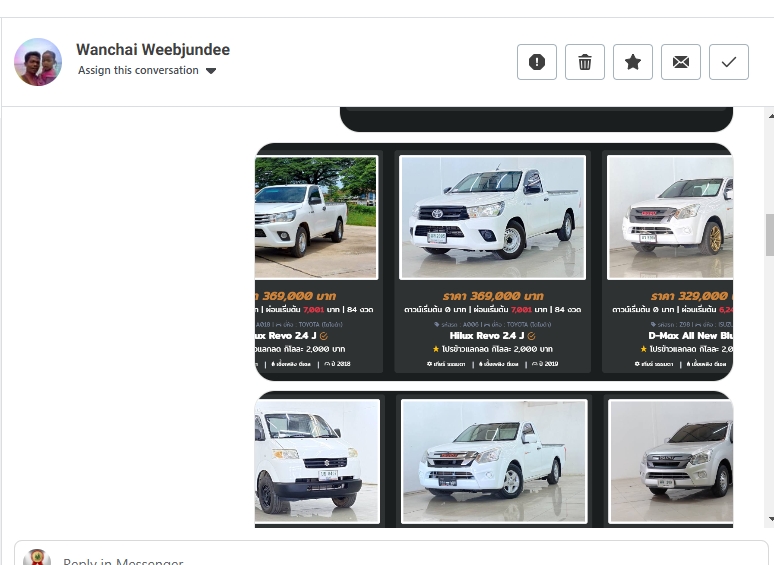Open white Isuzu pickup photo in bottom row
The image size is (774, 565).
(x=494, y=461)
